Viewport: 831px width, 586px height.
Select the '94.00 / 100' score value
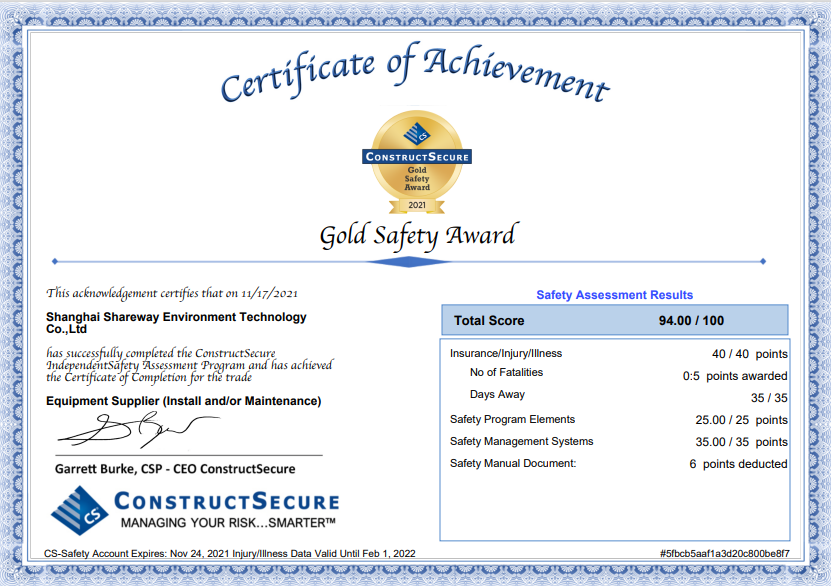coord(691,321)
